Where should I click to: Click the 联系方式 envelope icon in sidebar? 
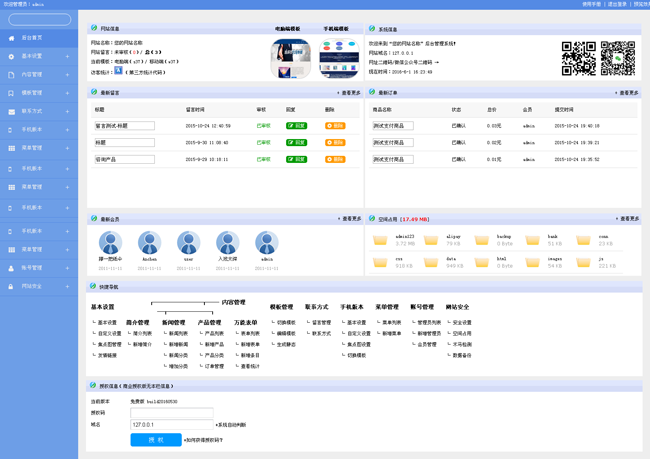12,111
